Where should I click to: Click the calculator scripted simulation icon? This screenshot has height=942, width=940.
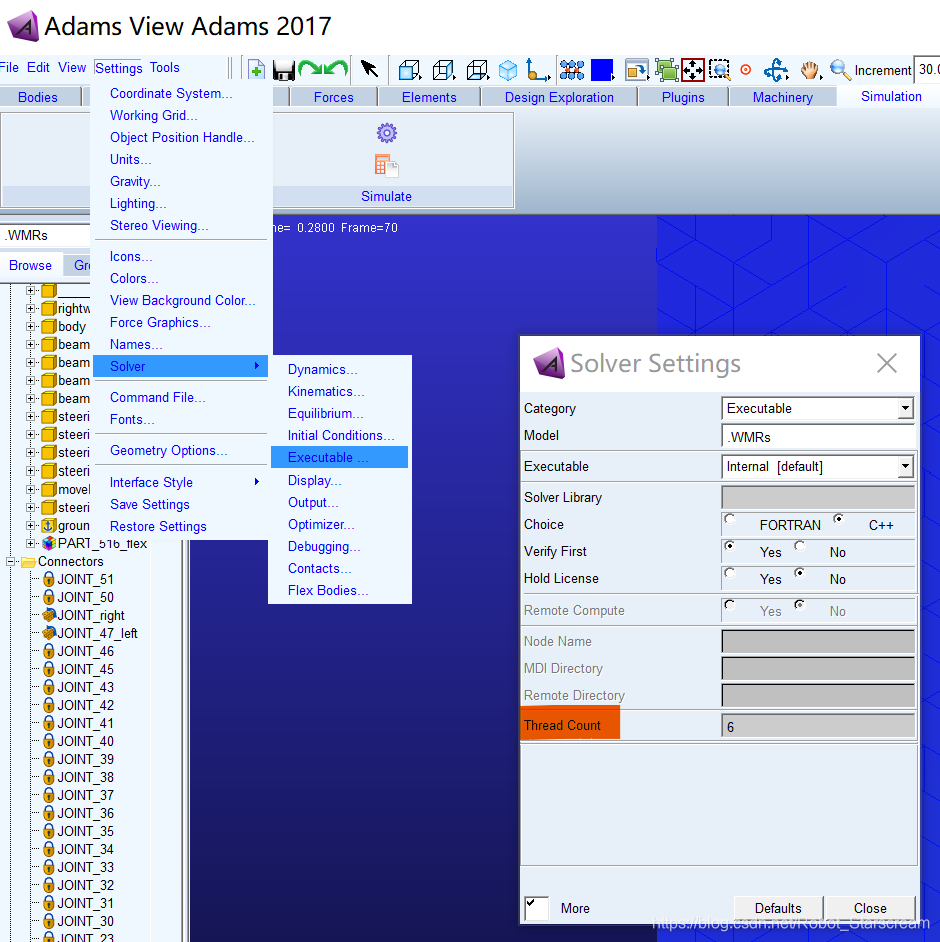[386, 166]
